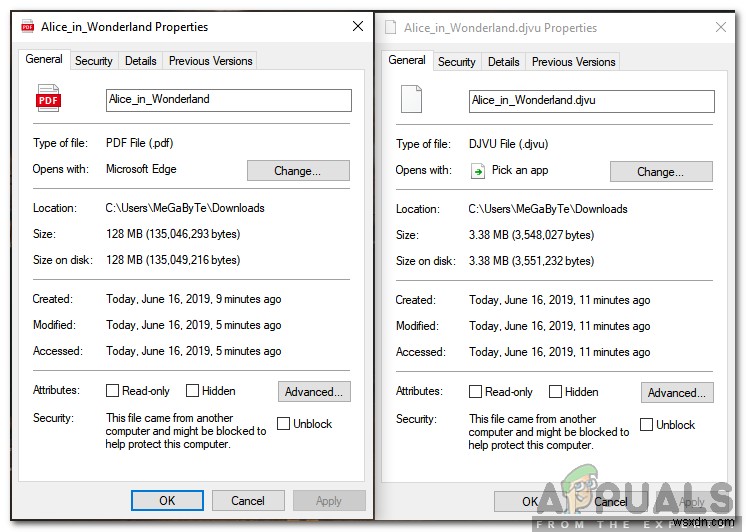Image resolution: width=746 pixels, height=532 pixels.
Task: Click size on disk 128 MB (135,049,216 bytes)
Action: [x=173, y=260]
